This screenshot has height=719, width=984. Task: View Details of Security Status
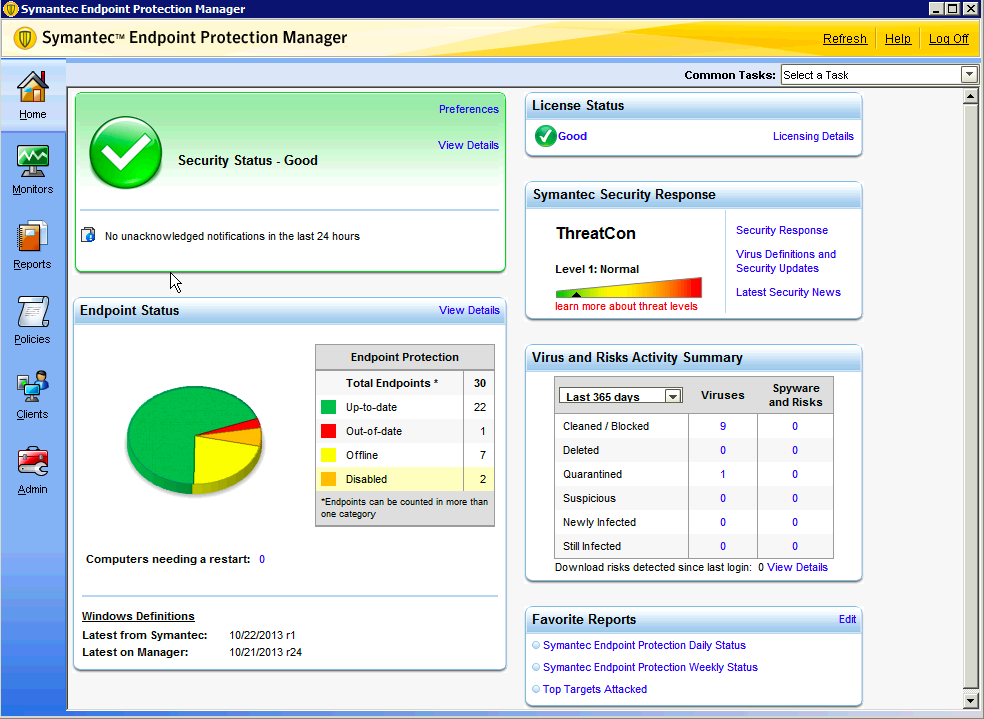coord(468,145)
